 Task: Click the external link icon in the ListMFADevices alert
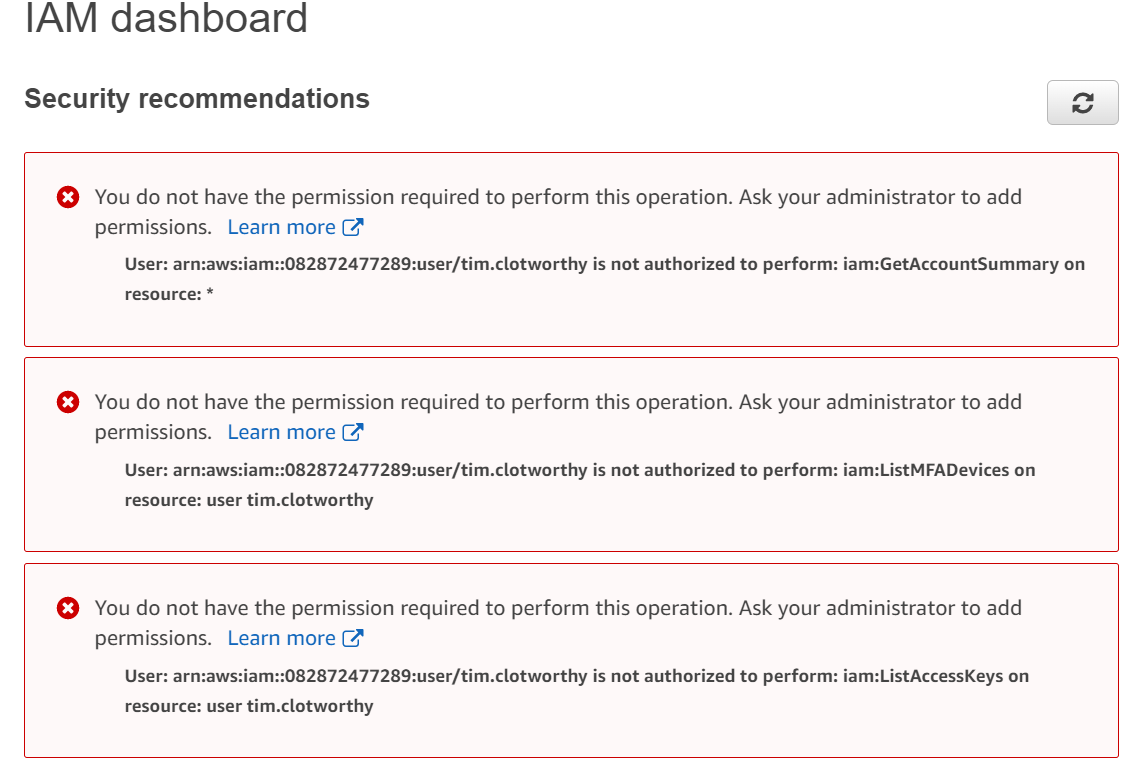click(353, 432)
